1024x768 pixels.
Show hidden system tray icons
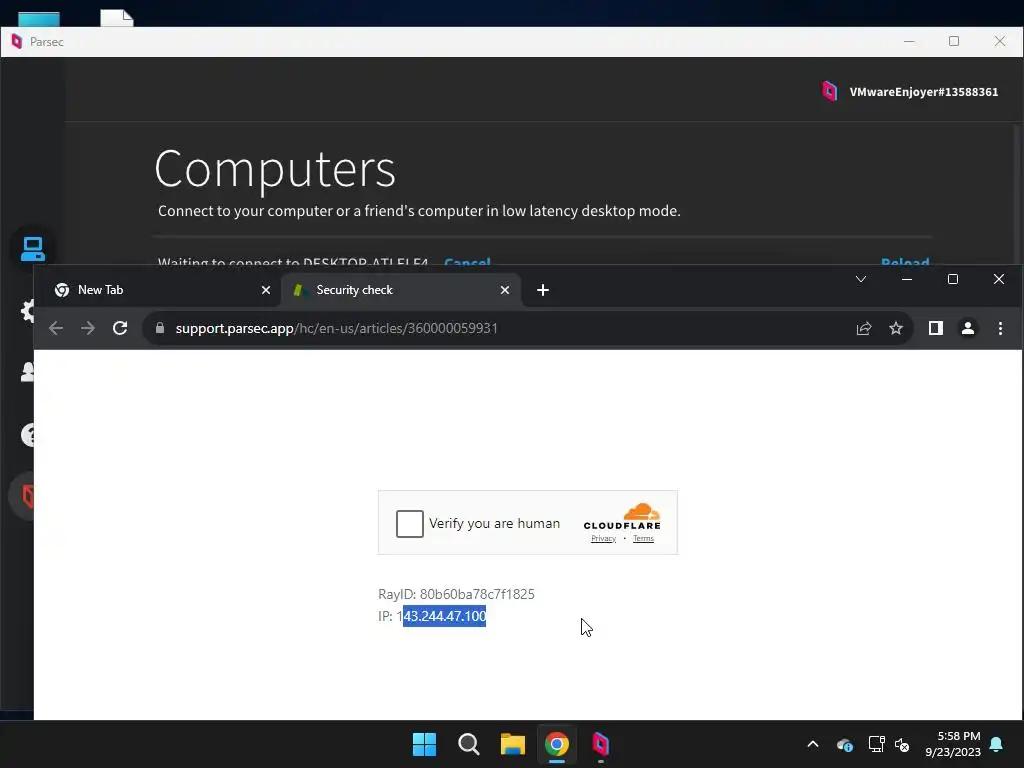pos(813,744)
